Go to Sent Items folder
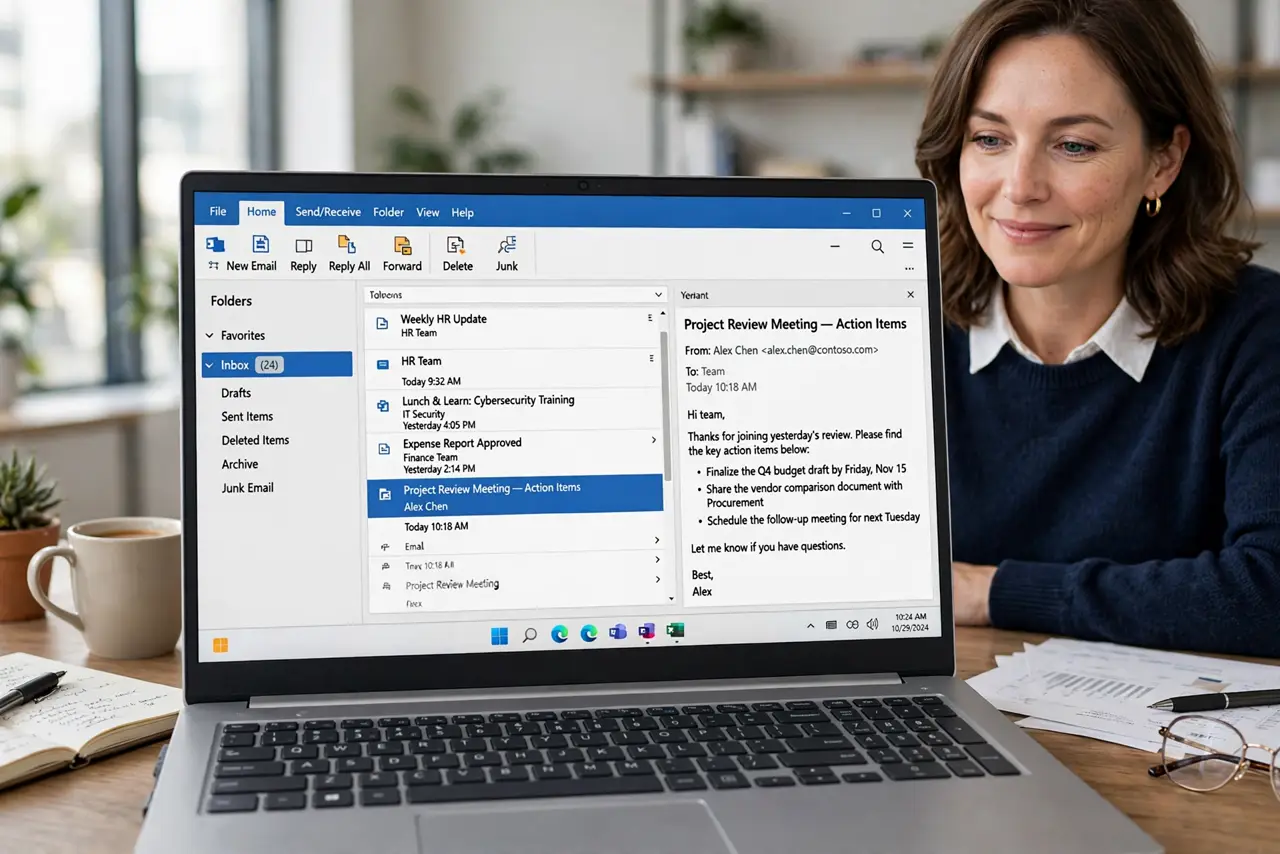Image resolution: width=1280 pixels, height=854 pixels. point(247,417)
